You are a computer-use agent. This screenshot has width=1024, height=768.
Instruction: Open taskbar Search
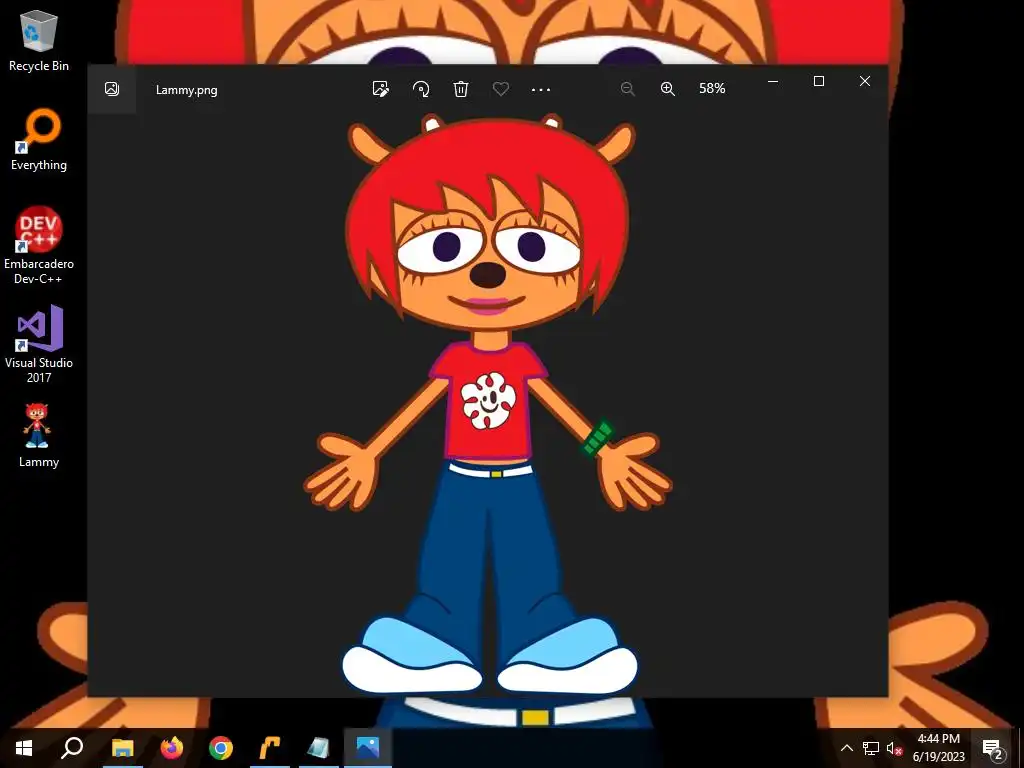(x=72, y=748)
